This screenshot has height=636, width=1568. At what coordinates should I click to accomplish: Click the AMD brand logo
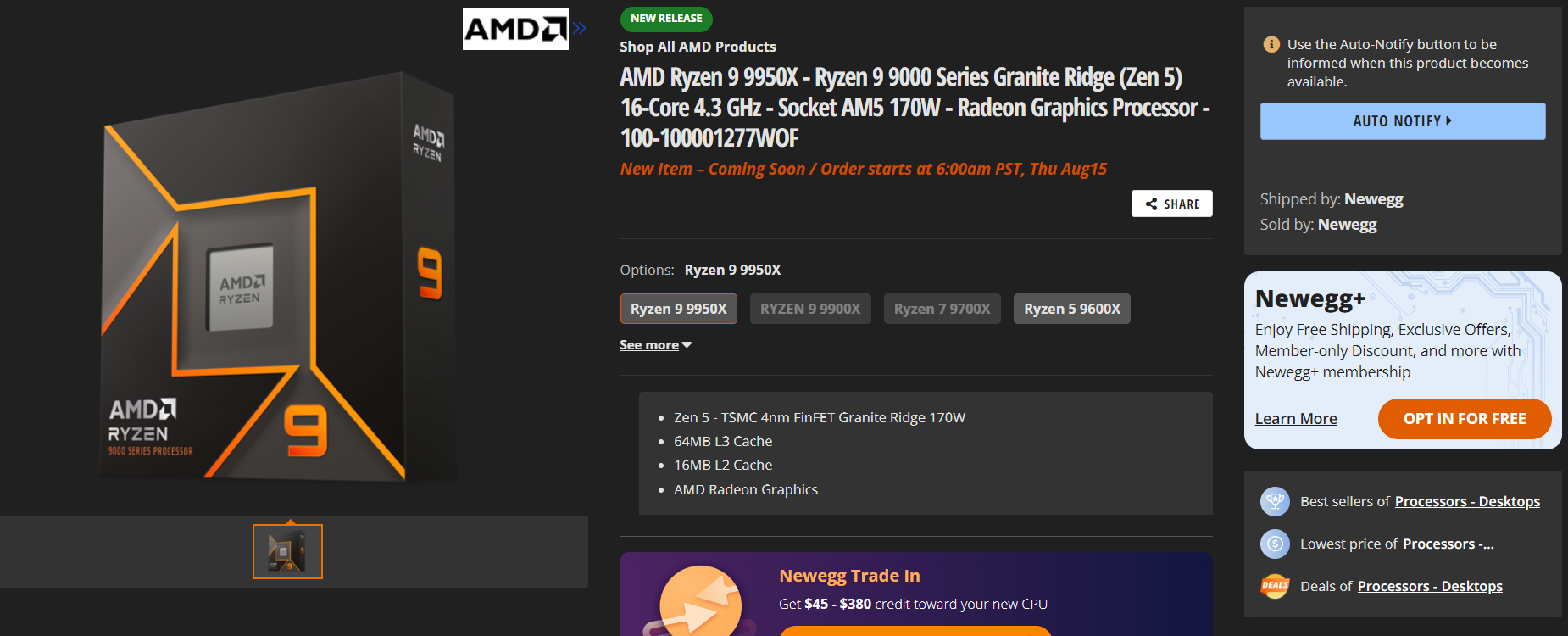pos(515,29)
